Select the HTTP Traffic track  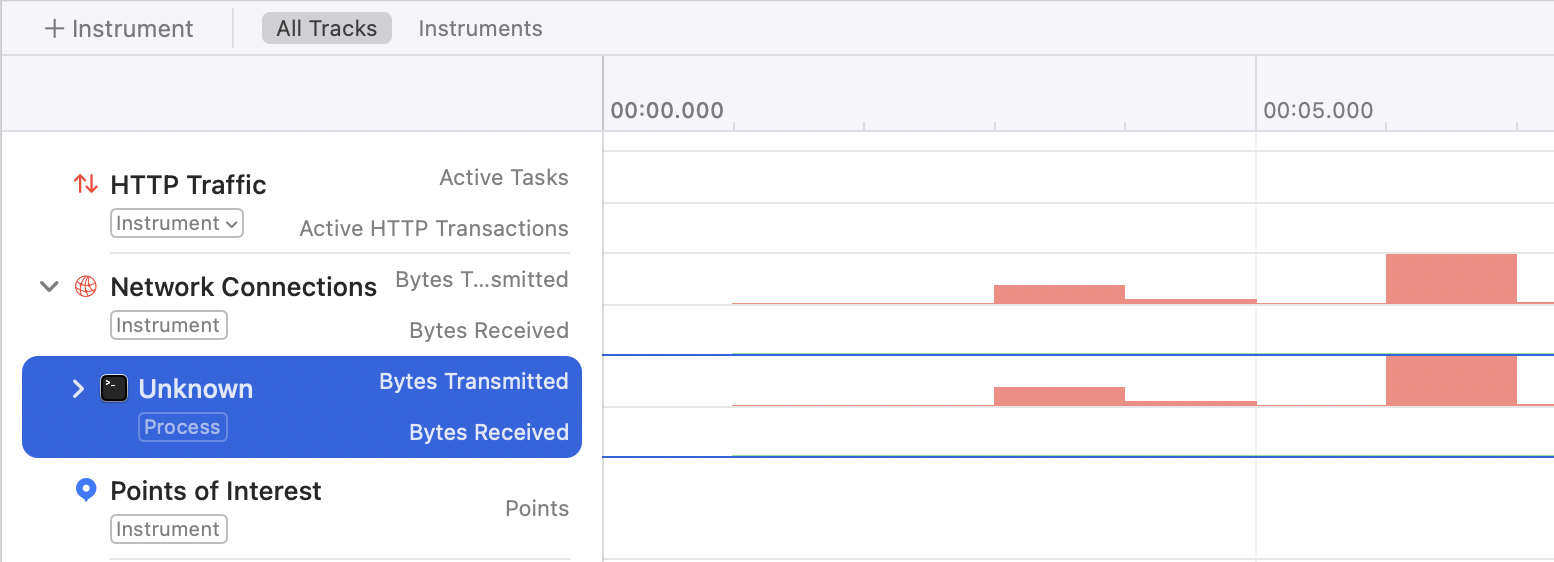(188, 185)
